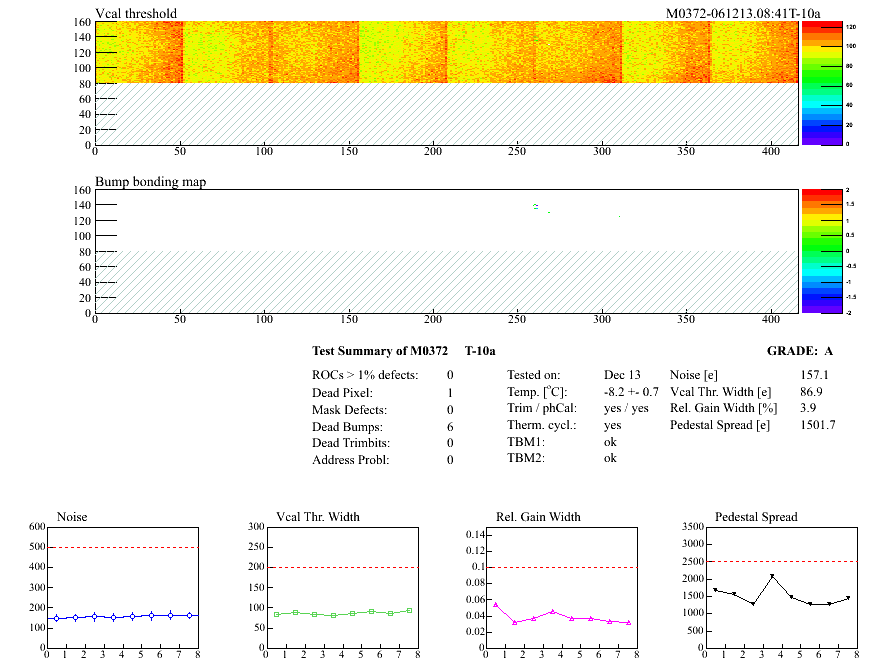Click the "Vcal threshold" map title

tap(136, 13)
